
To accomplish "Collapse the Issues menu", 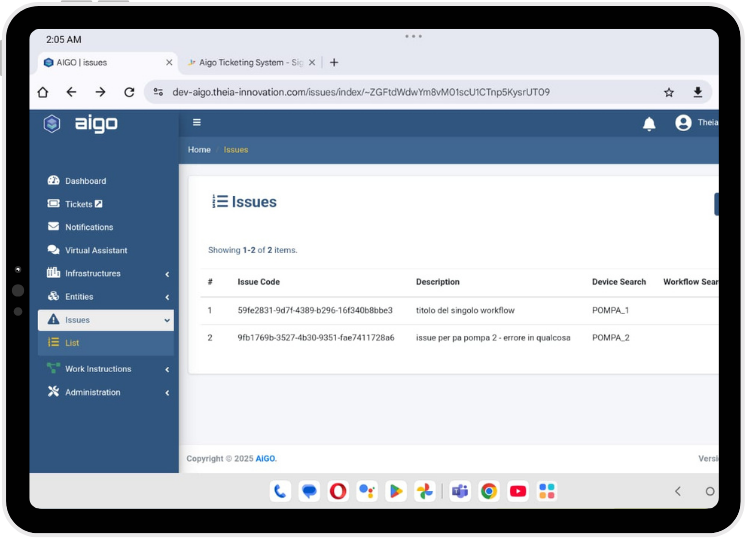I will [105, 320].
